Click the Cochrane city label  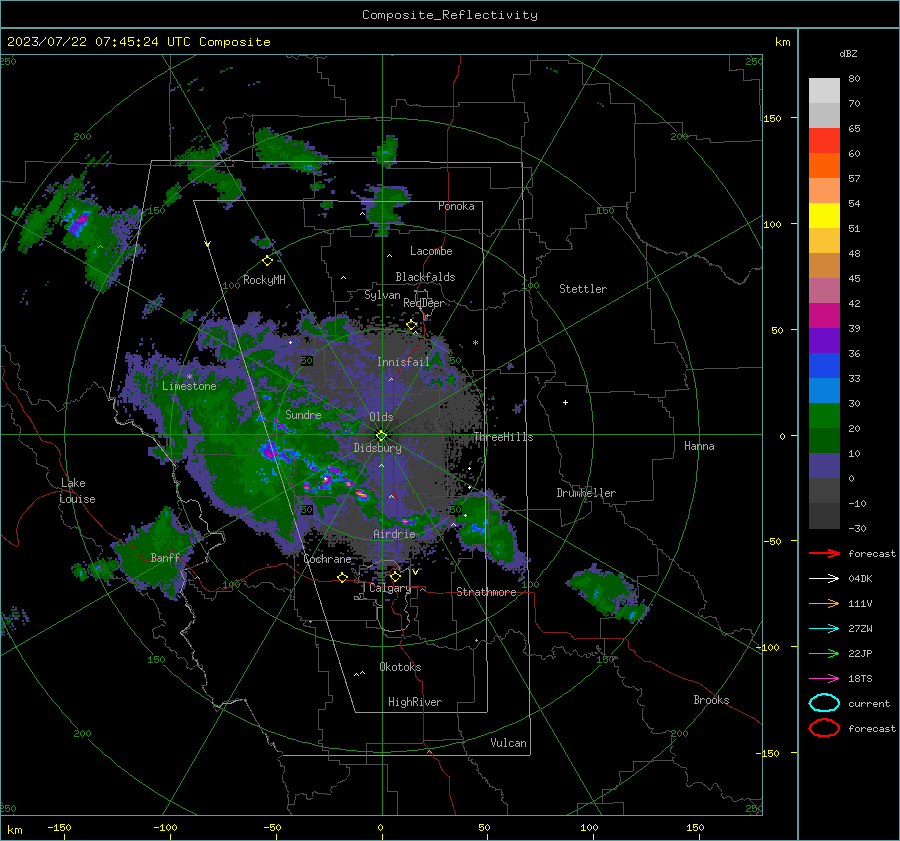327,559
